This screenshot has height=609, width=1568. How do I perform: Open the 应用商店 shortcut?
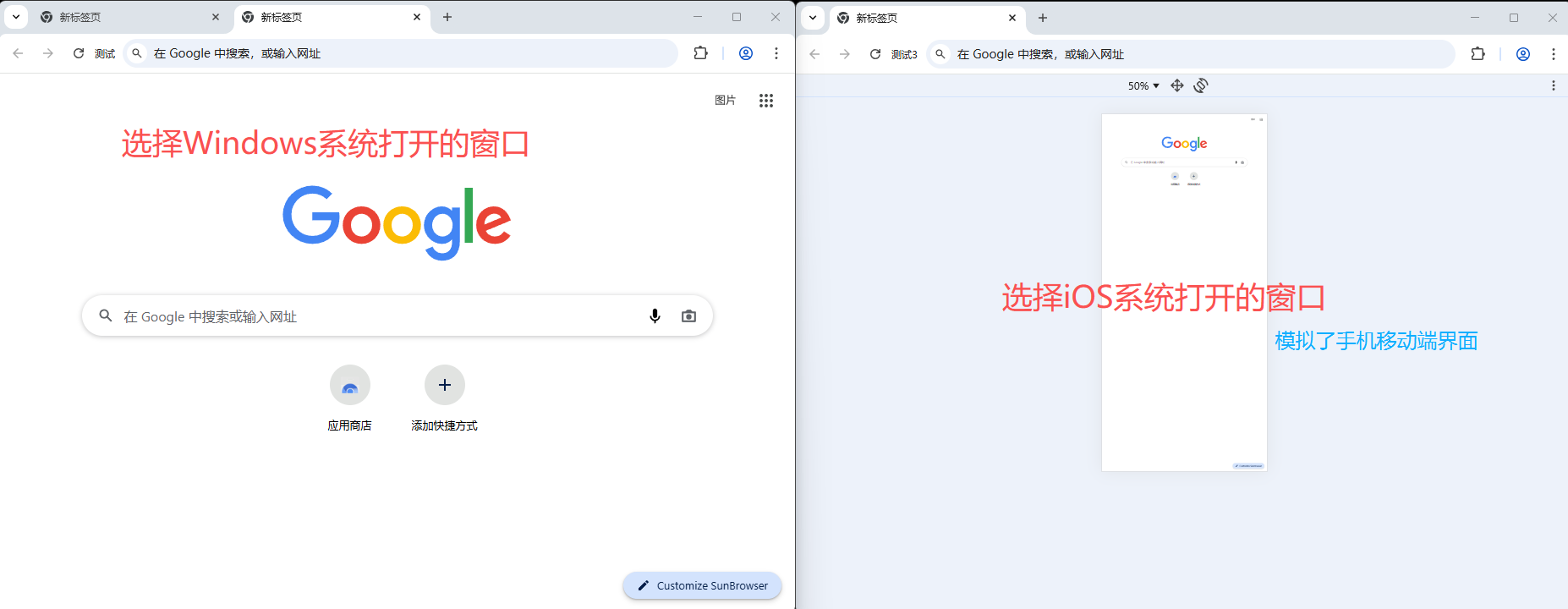(350, 398)
